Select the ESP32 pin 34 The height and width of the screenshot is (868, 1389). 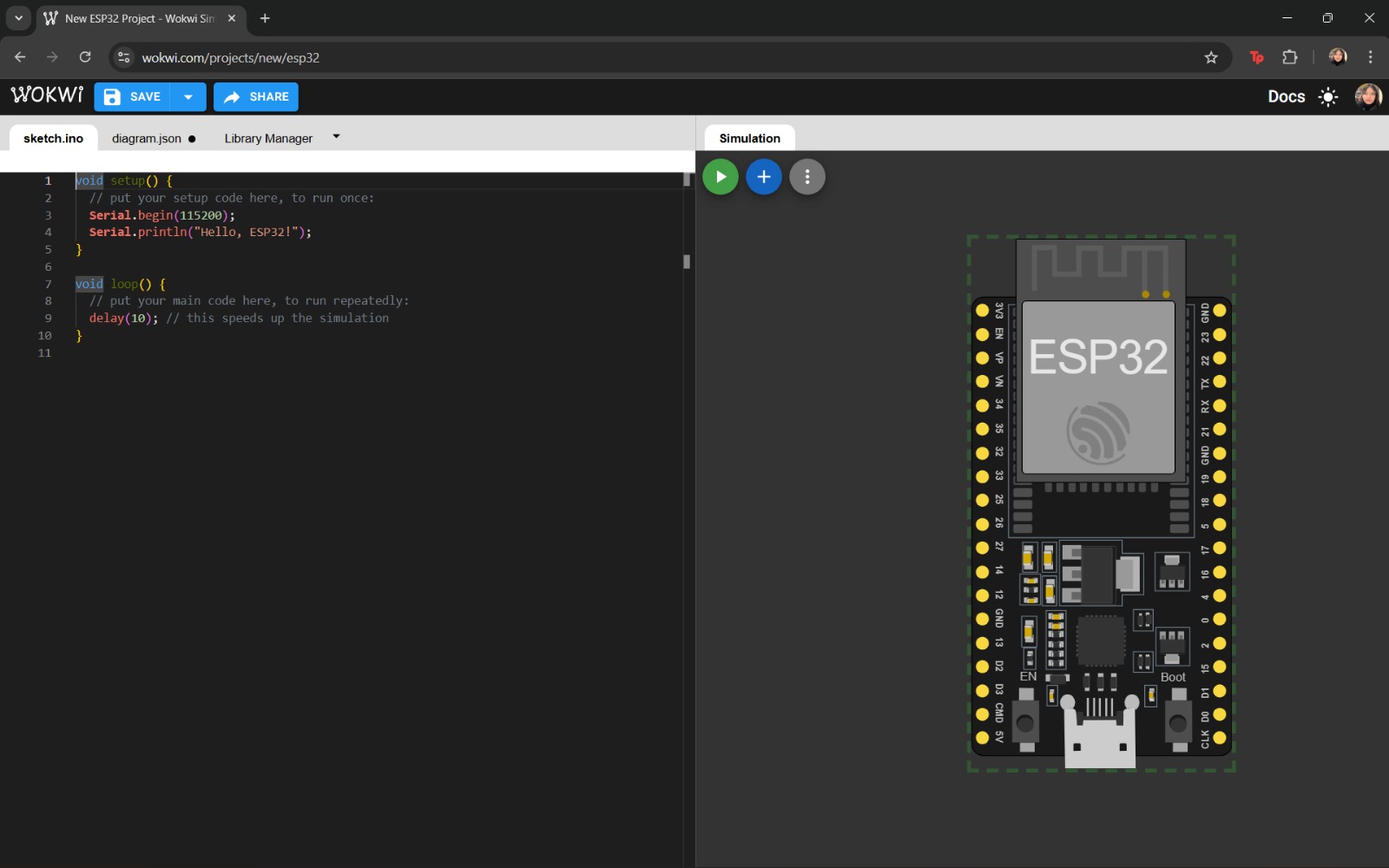coord(982,405)
